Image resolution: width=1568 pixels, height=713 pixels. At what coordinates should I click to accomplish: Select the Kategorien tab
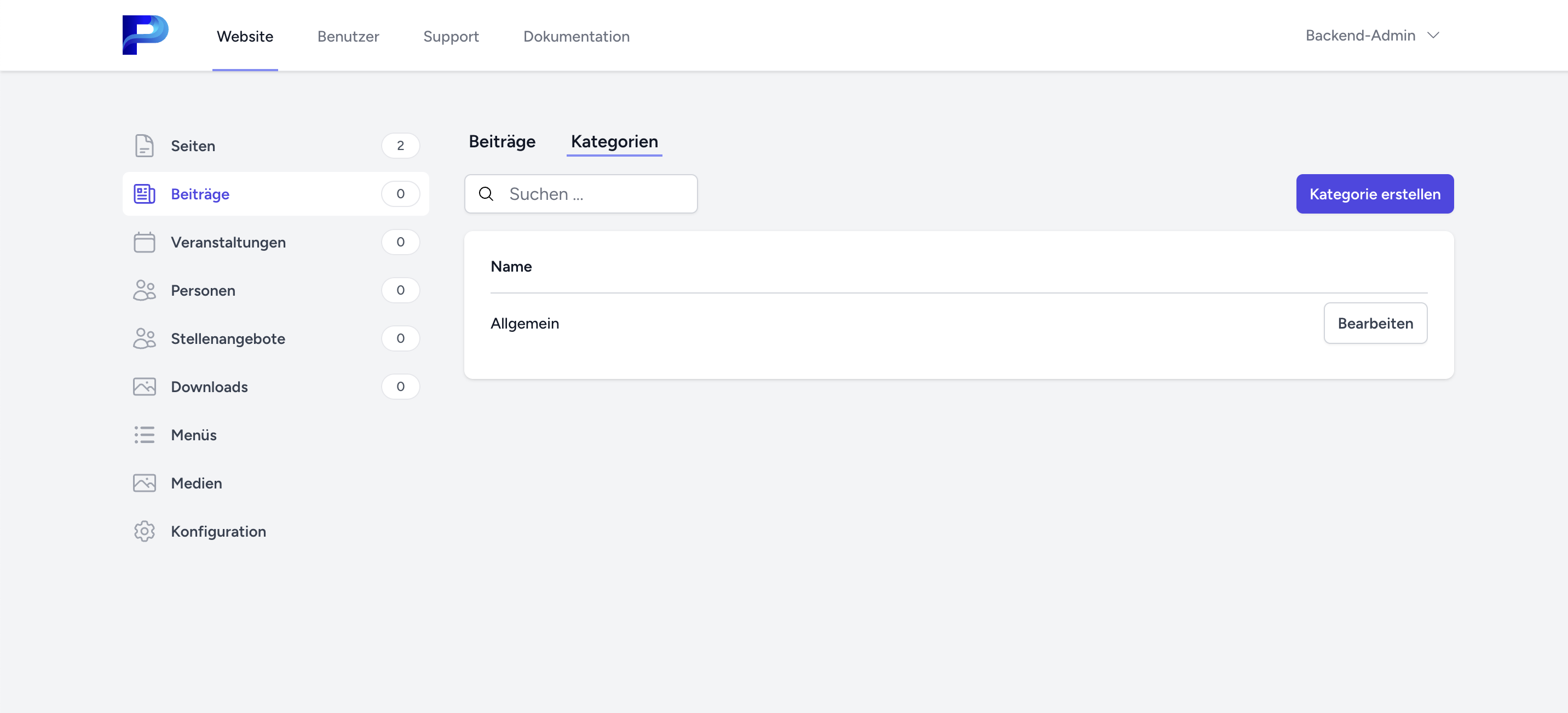tap(614, 141)
